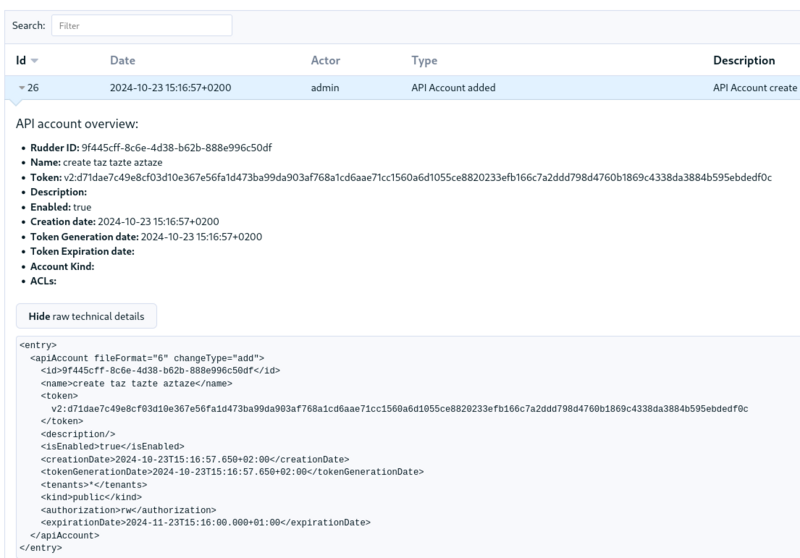800x558 pixels.
Task: Sort the table by the Actor column header
Action: 326,60
